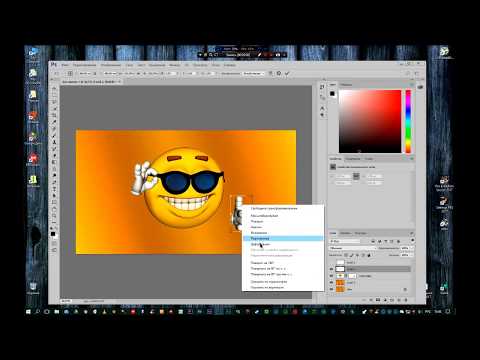Click the delete layer trash icon
Viewport: 480px width, 360px height.
click(406, 300)
